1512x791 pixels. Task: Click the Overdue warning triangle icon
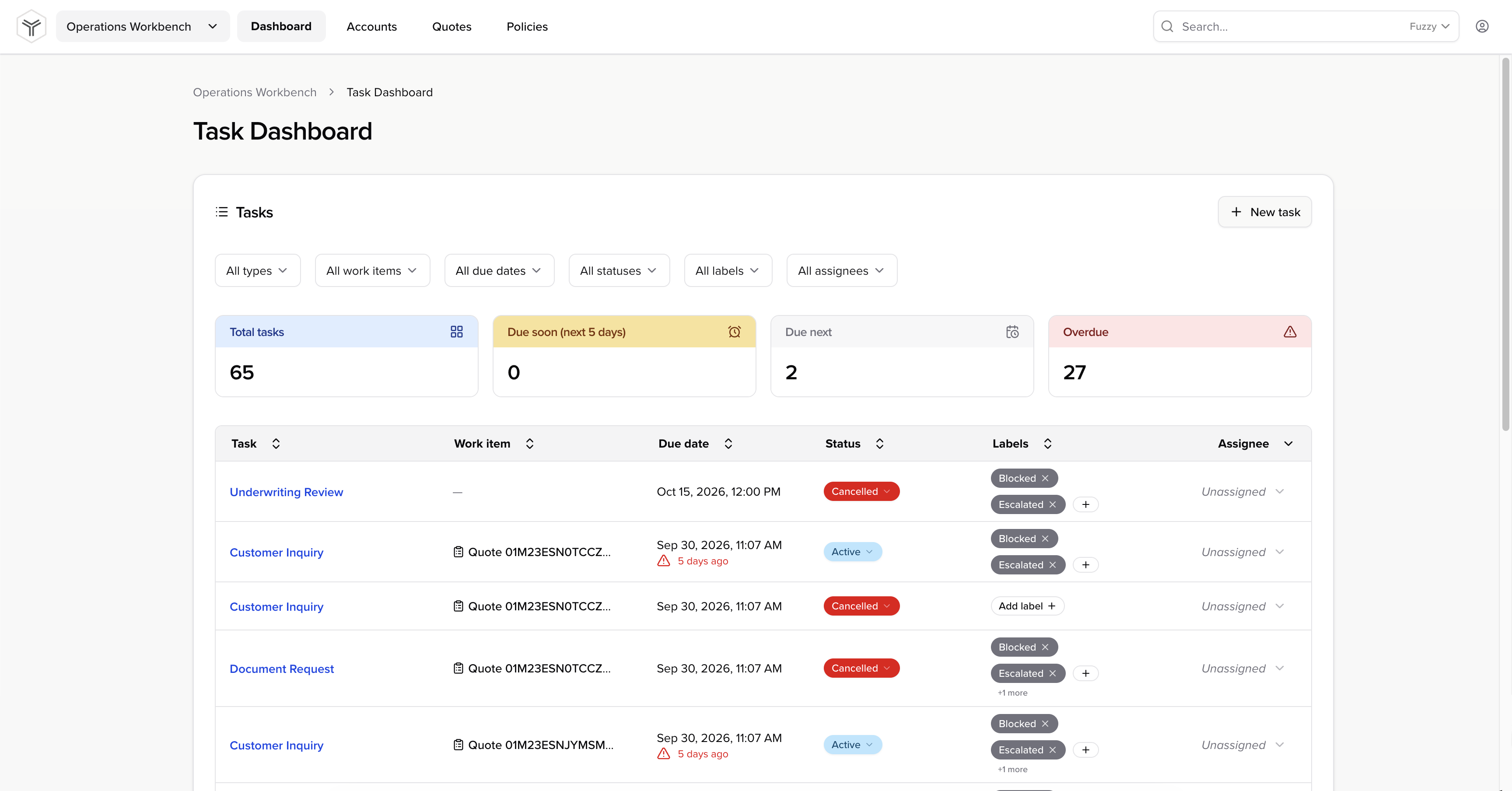pyautogui.click(x=1290, y=332)
